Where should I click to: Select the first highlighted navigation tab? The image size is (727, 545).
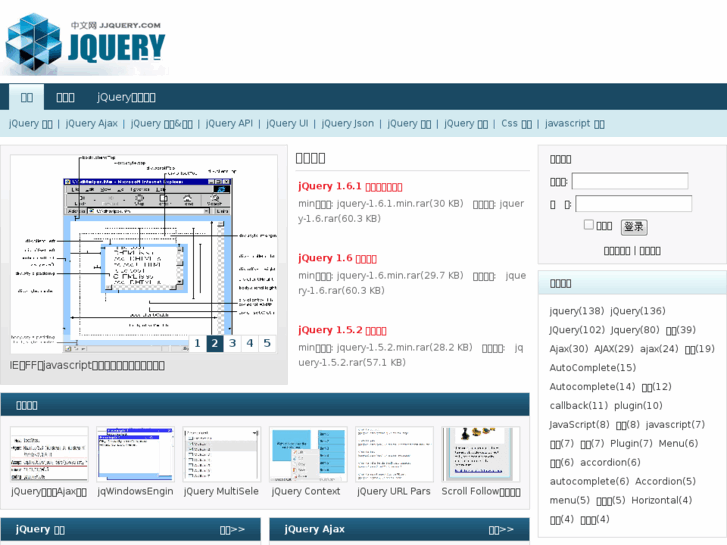pyautogui.click(x=26, y=97)
